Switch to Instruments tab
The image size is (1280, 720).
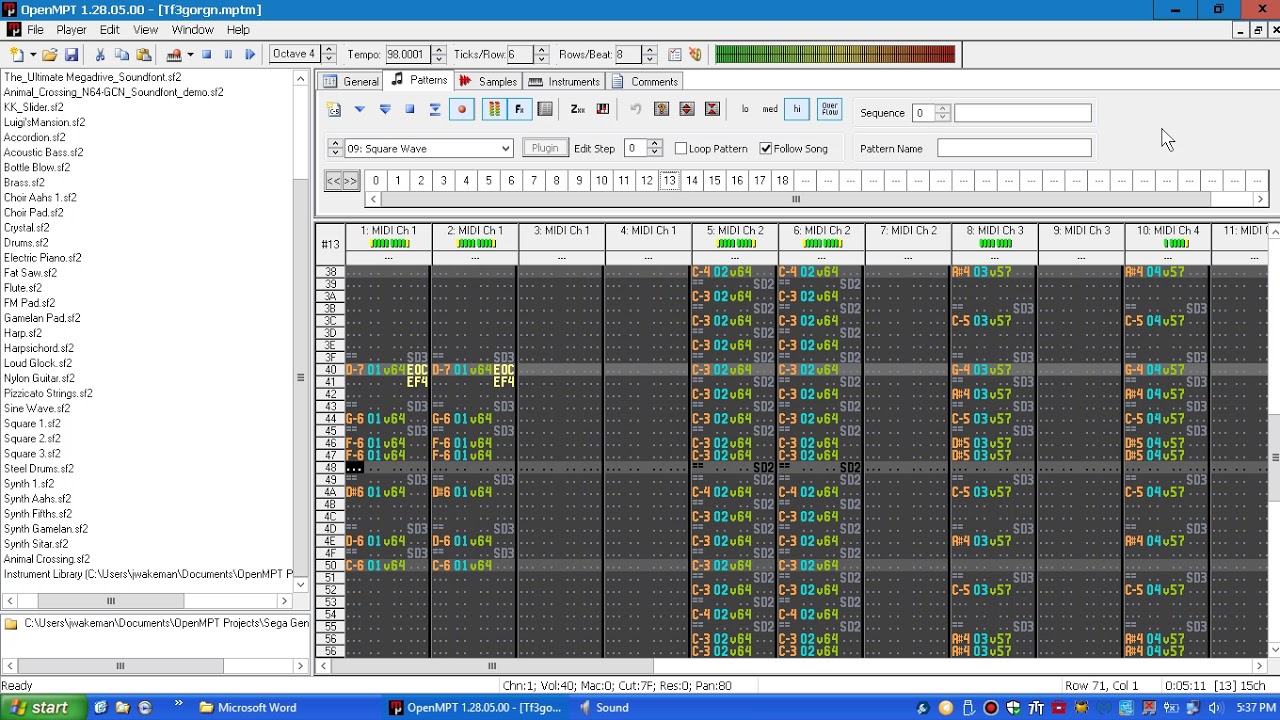[x=564, y=81]
